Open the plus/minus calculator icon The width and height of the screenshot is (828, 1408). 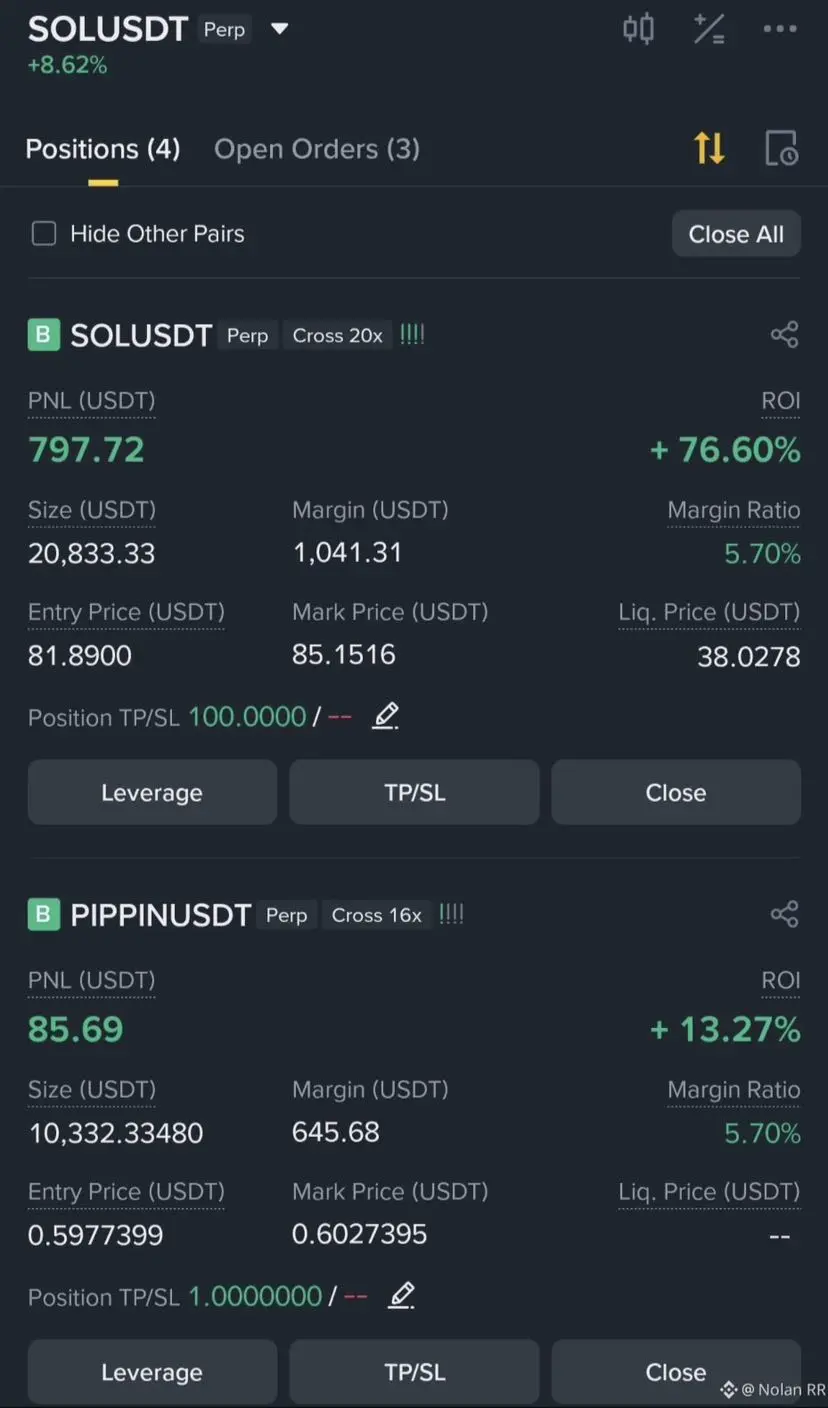tap(709, 29)
